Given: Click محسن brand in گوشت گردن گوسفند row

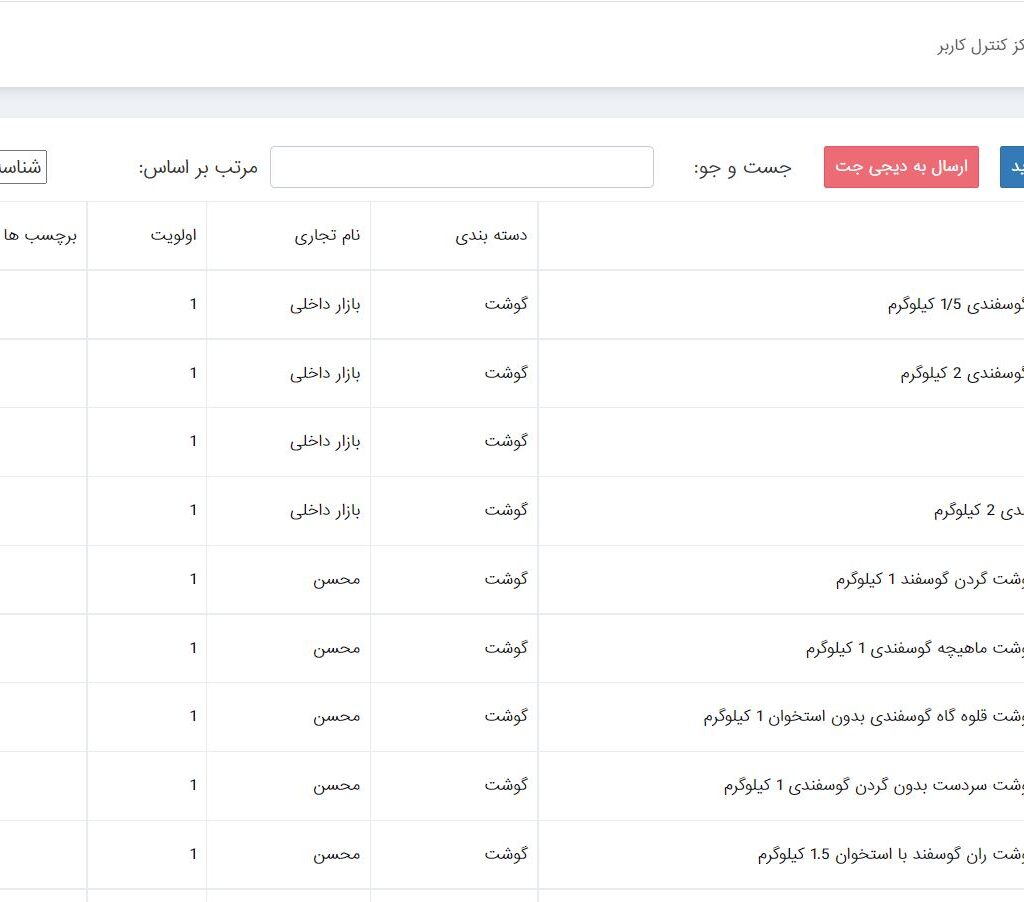Looking at the screenshot, I should 336,580.
